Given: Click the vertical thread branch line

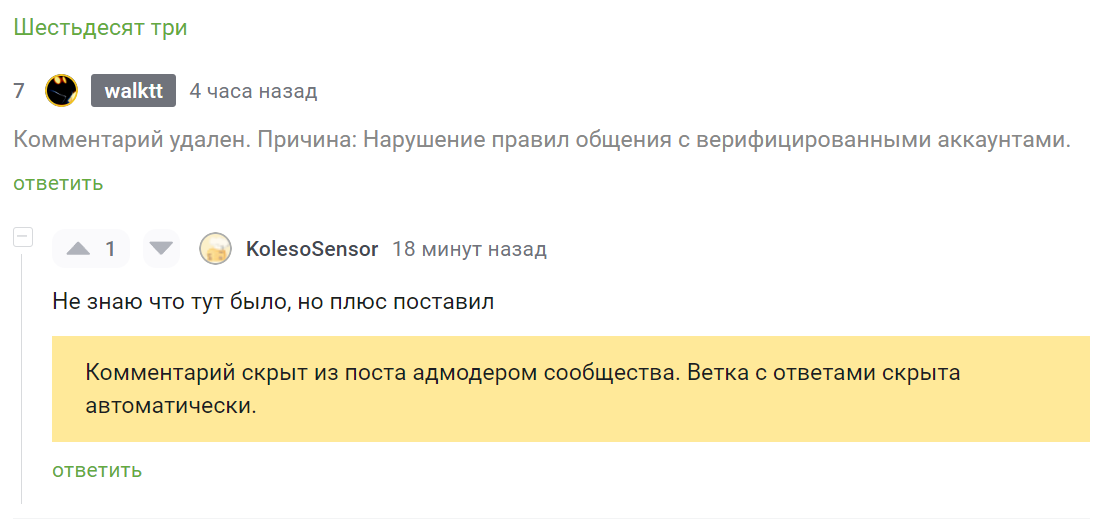Looking at the screenshot, I should click(22, 380).
